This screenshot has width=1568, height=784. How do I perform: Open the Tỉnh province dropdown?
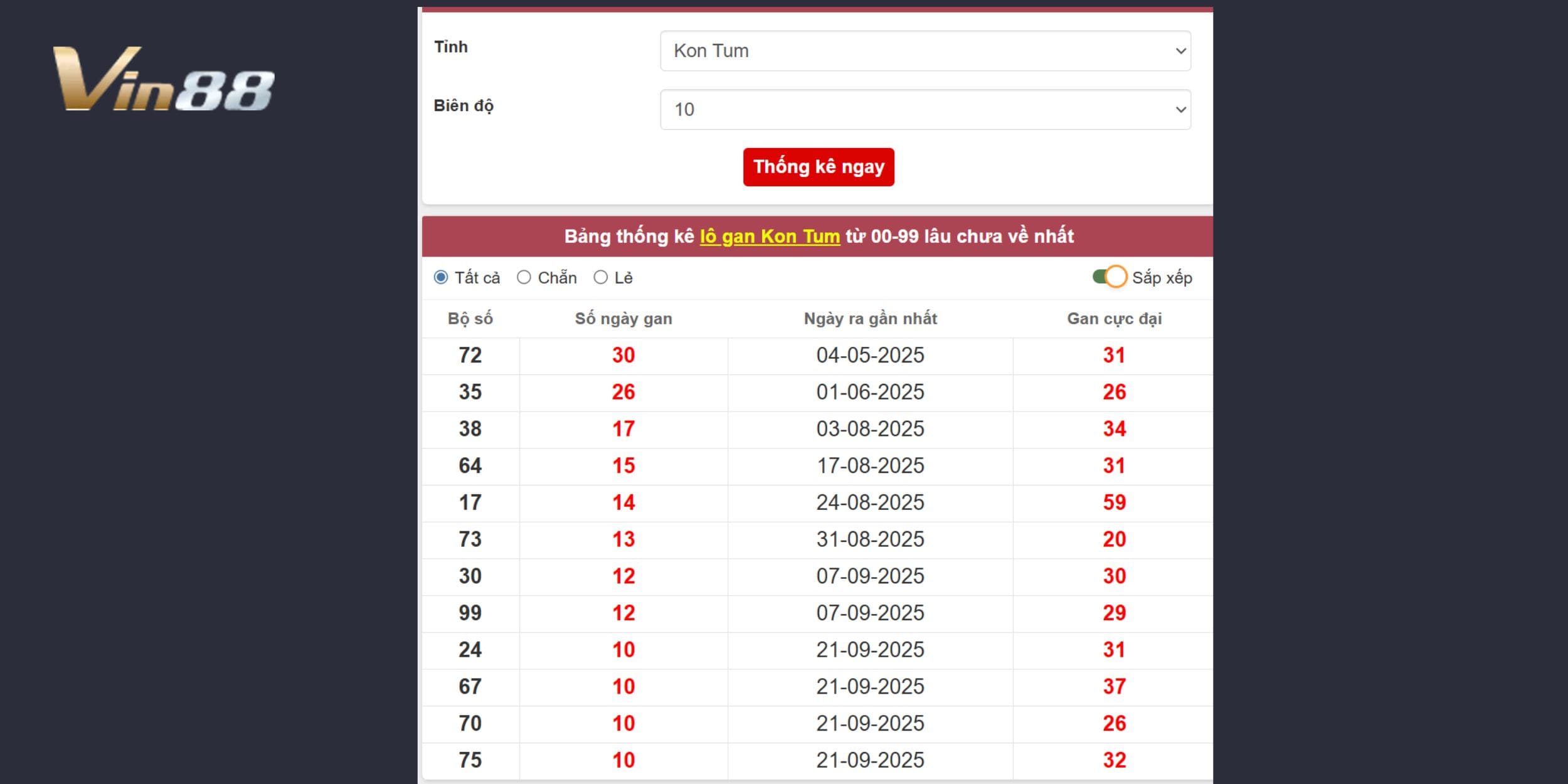925,51
